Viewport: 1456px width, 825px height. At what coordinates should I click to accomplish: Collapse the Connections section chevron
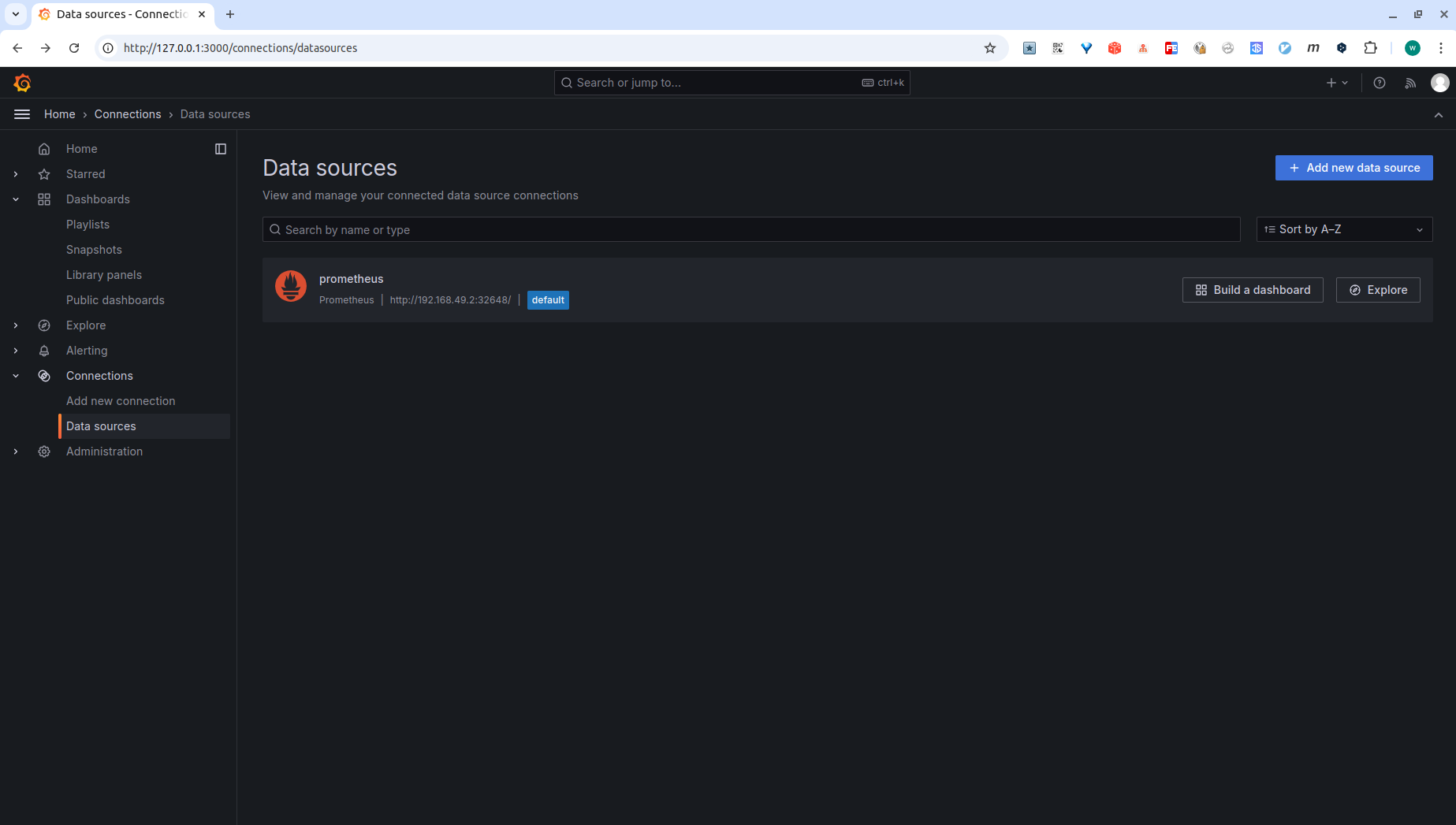16,376
